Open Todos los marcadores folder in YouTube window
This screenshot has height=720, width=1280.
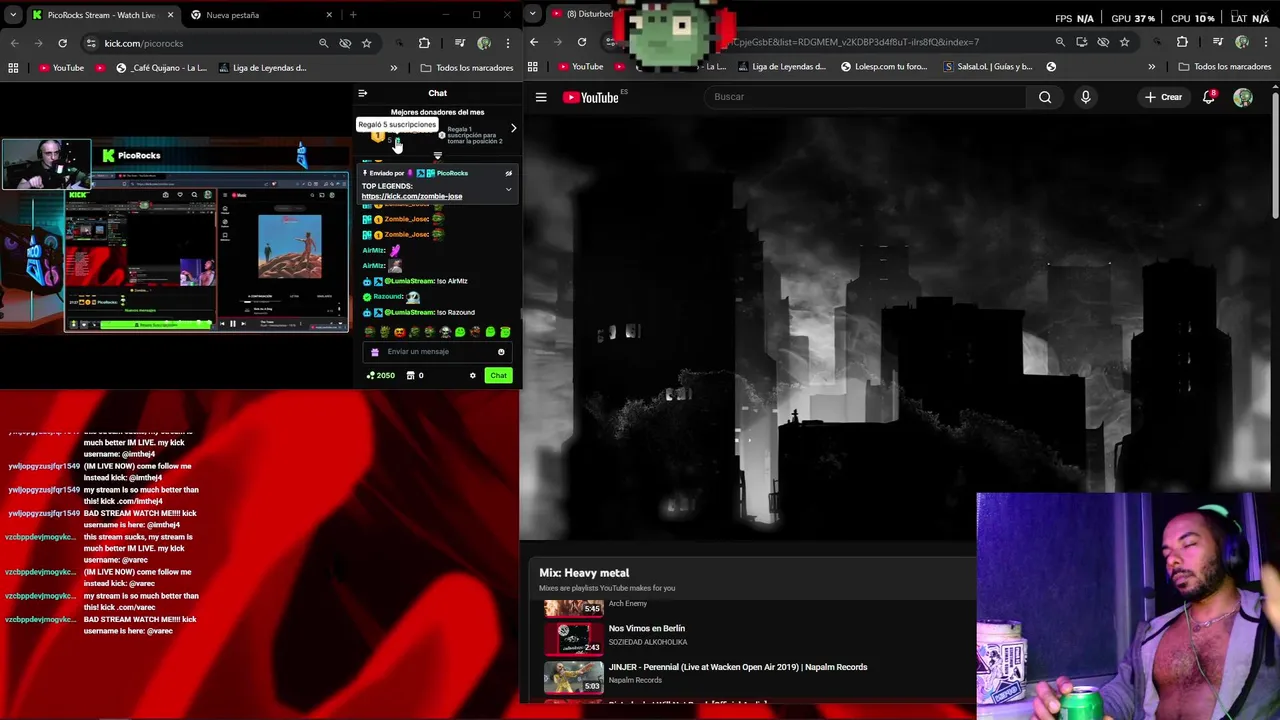pyautogui.click(x=1225, y=67)
